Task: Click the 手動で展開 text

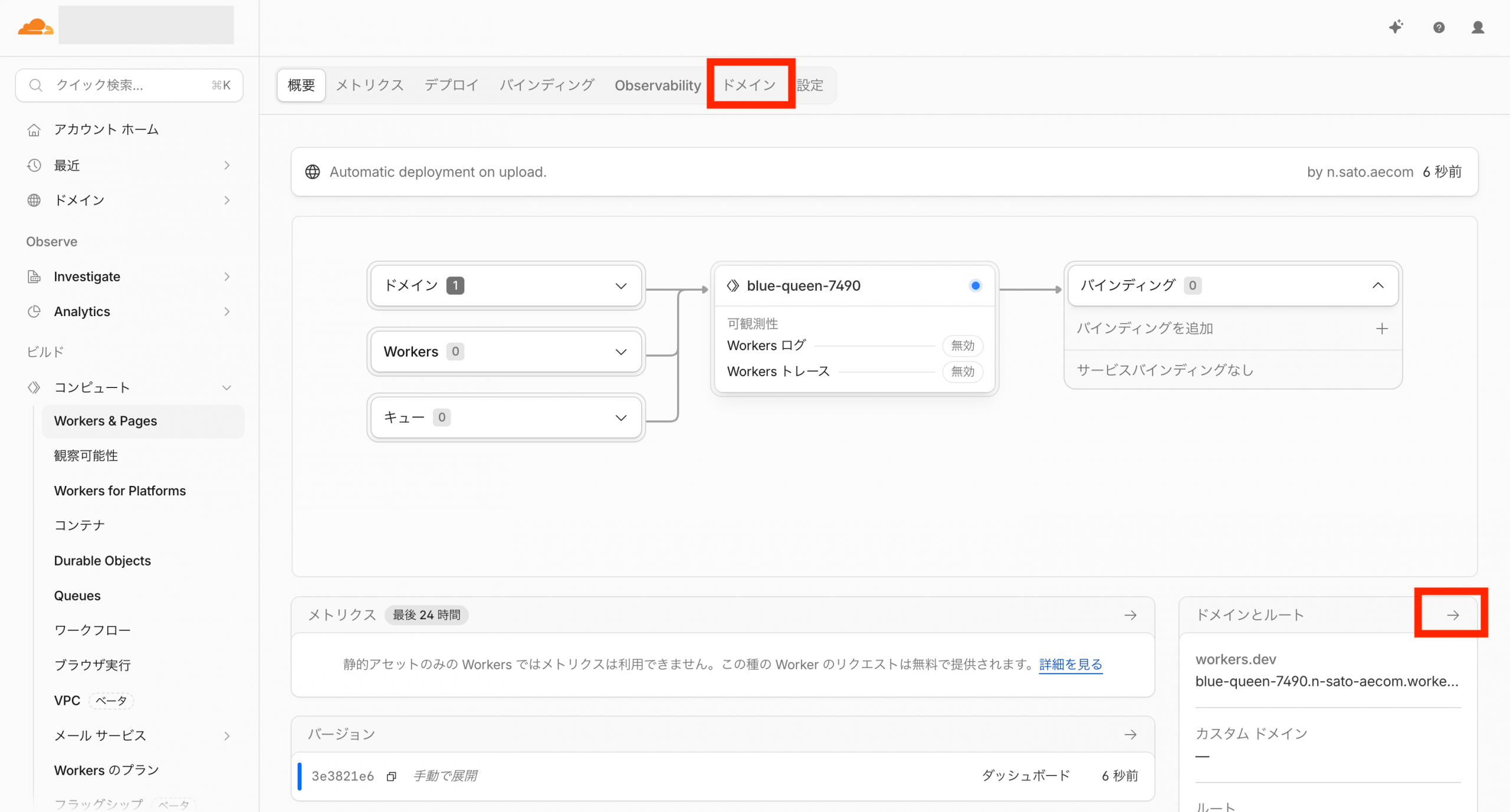Action: tap(445, 776)
